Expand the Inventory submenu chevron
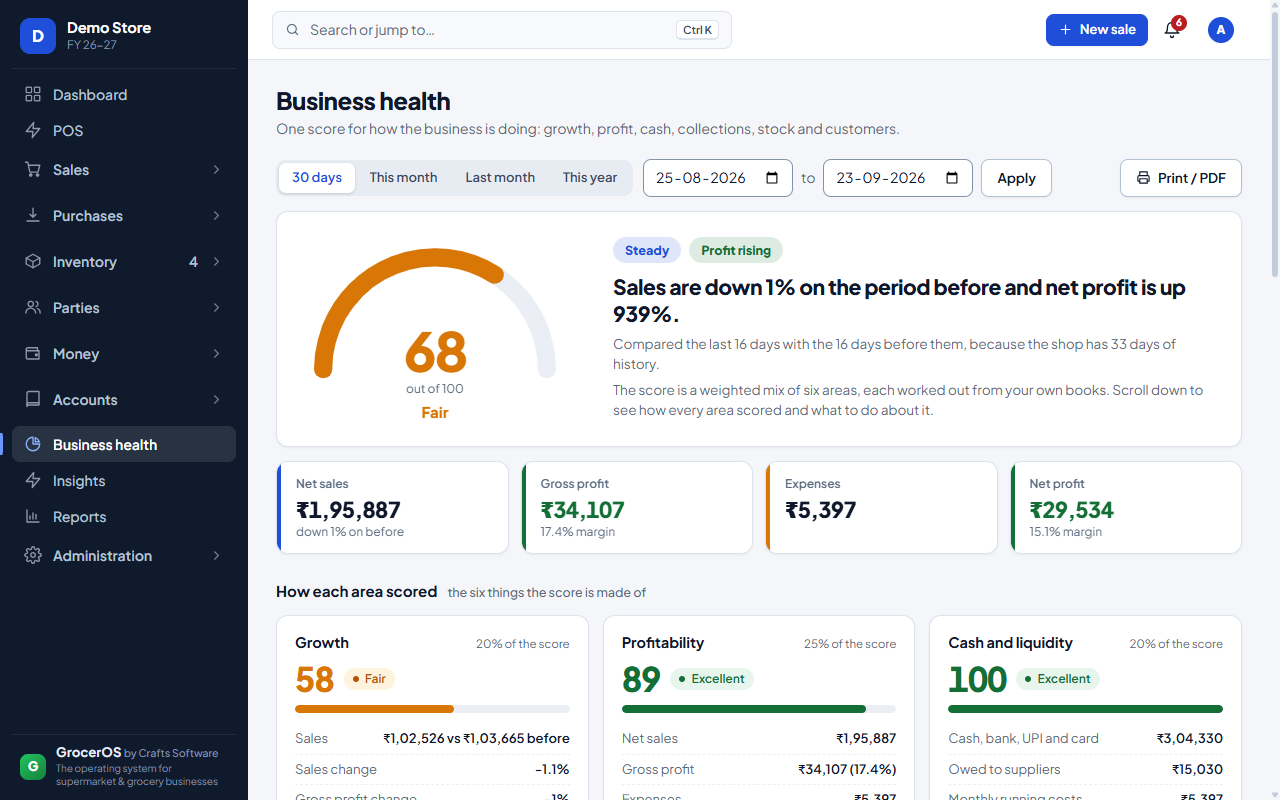Screen dimensions: 1280x800 (x=216, y=262)
